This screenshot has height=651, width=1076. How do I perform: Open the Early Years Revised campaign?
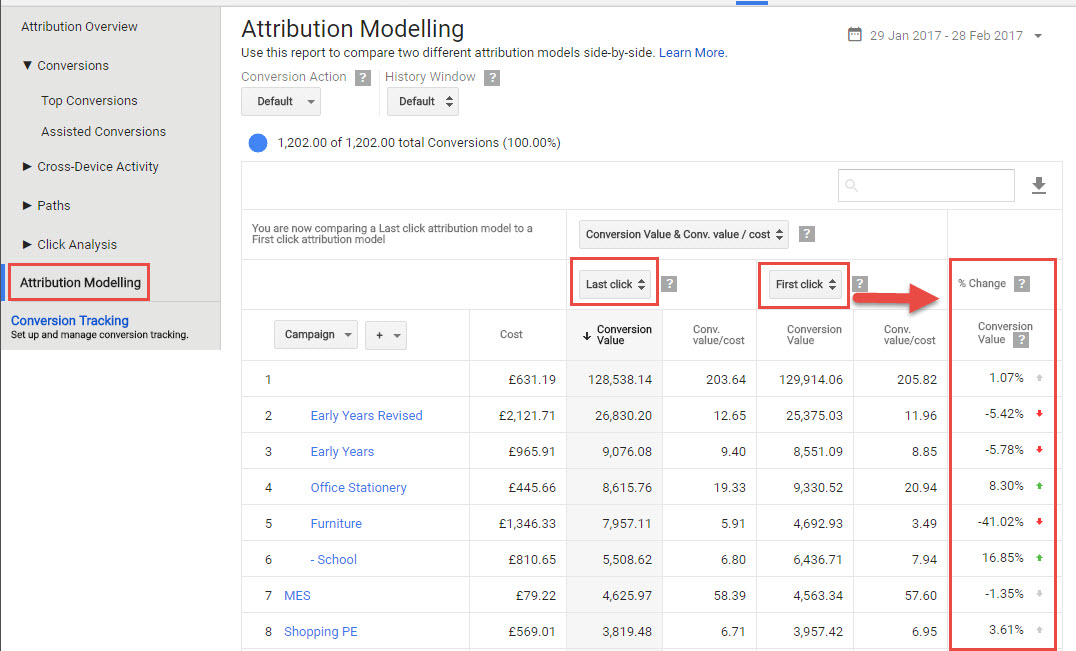366,415
